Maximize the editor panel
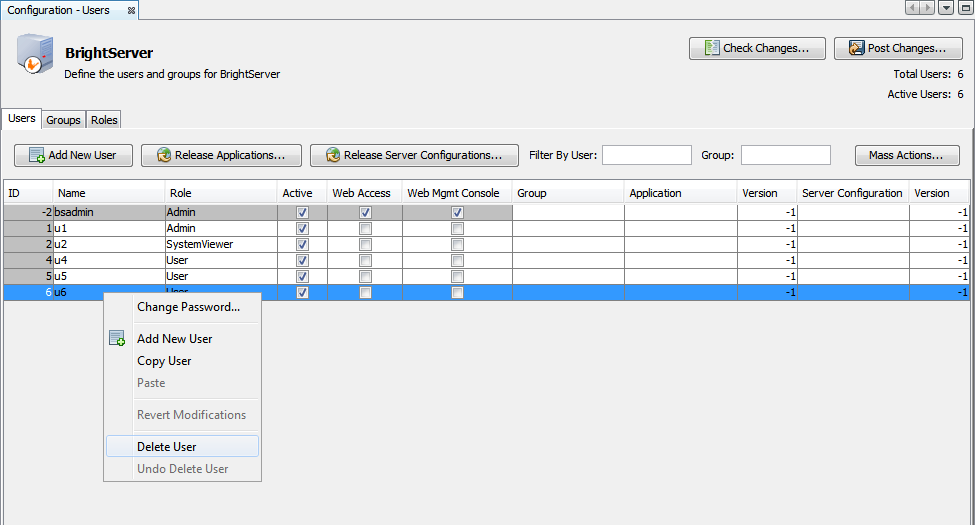Screen dimensions: 975x525 point(964,8)
